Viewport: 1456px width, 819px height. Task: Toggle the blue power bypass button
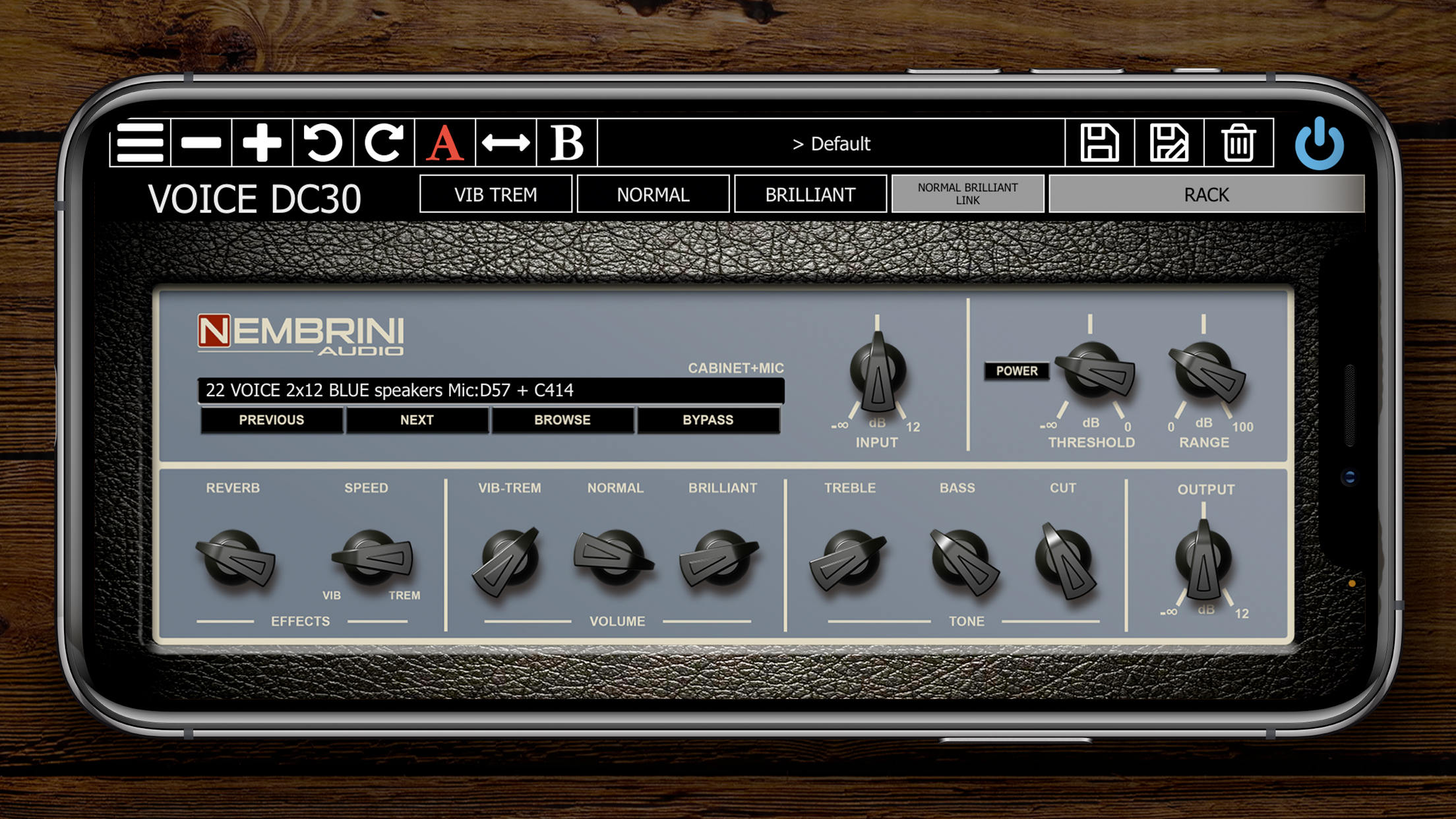coord(1319,144)
